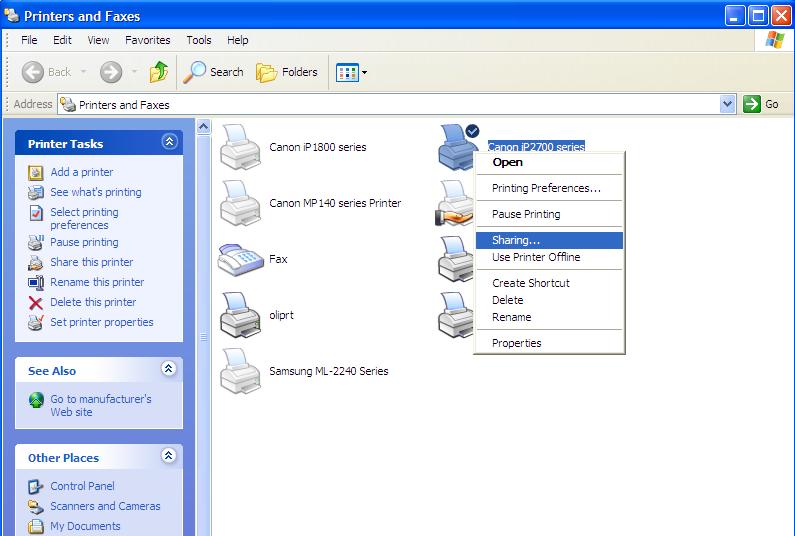Choose Delete in the context menu
The height and width of the screenshot is (536, 795).
[x=549, y=300]
